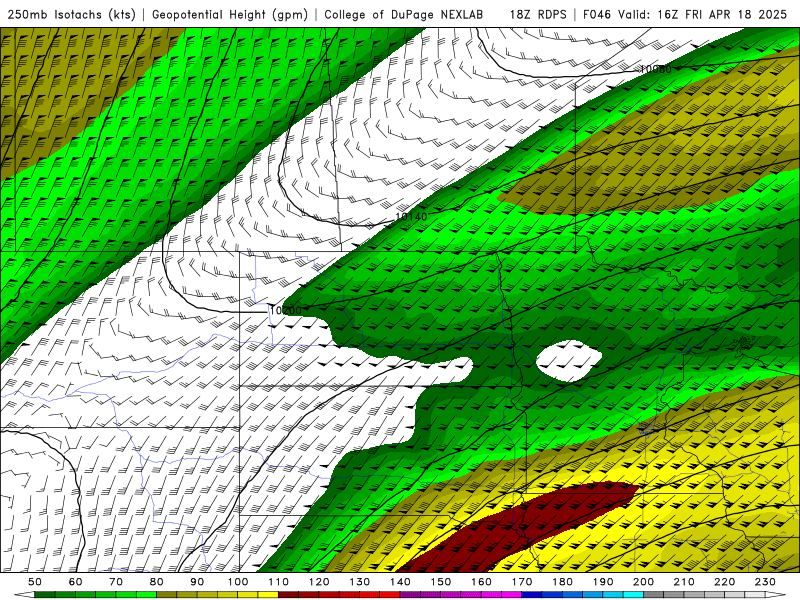Image resolution: width=800 pixels, height=600 pixels.
Task: Click the "College of DuPage NEXLAB" text
Action: pos(404,15)
